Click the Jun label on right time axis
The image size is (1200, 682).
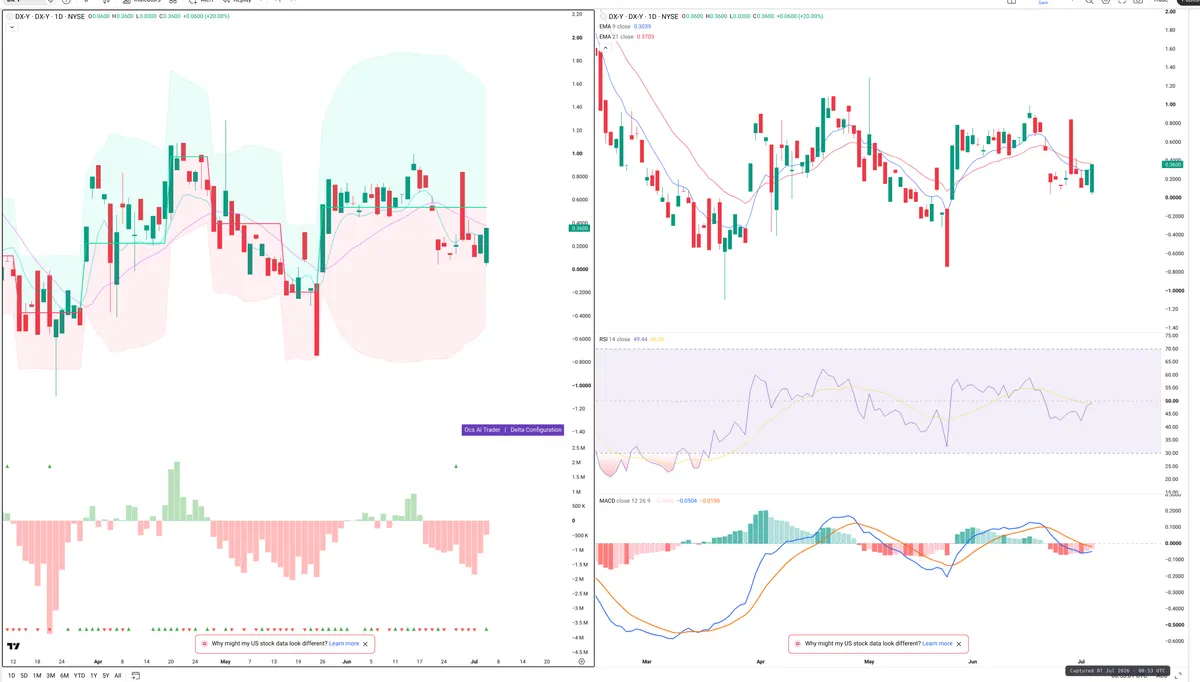point(973,662)
